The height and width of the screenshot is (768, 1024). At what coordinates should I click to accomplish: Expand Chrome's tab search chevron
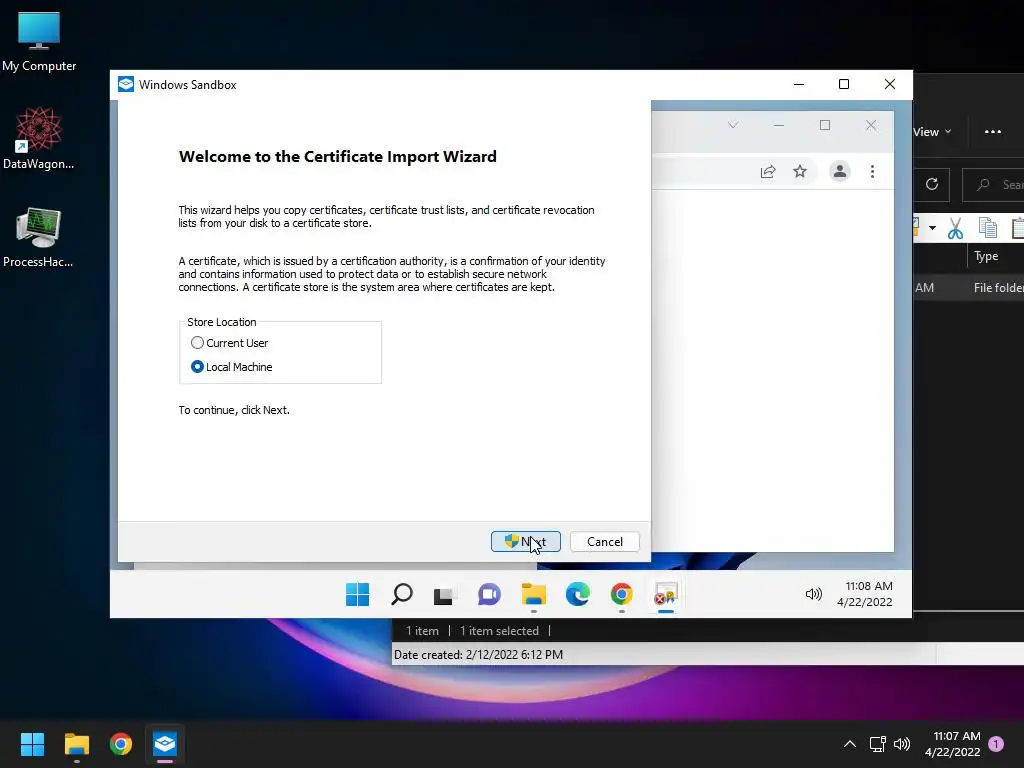(733, 125)
